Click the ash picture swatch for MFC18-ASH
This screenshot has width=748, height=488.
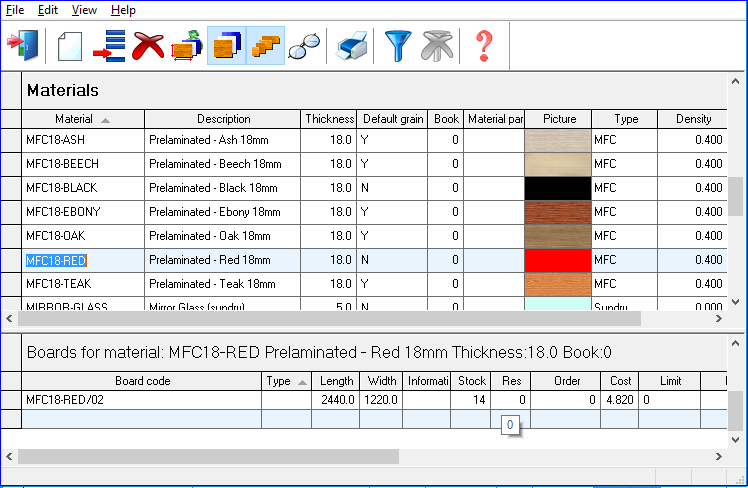tap(558, 140)
